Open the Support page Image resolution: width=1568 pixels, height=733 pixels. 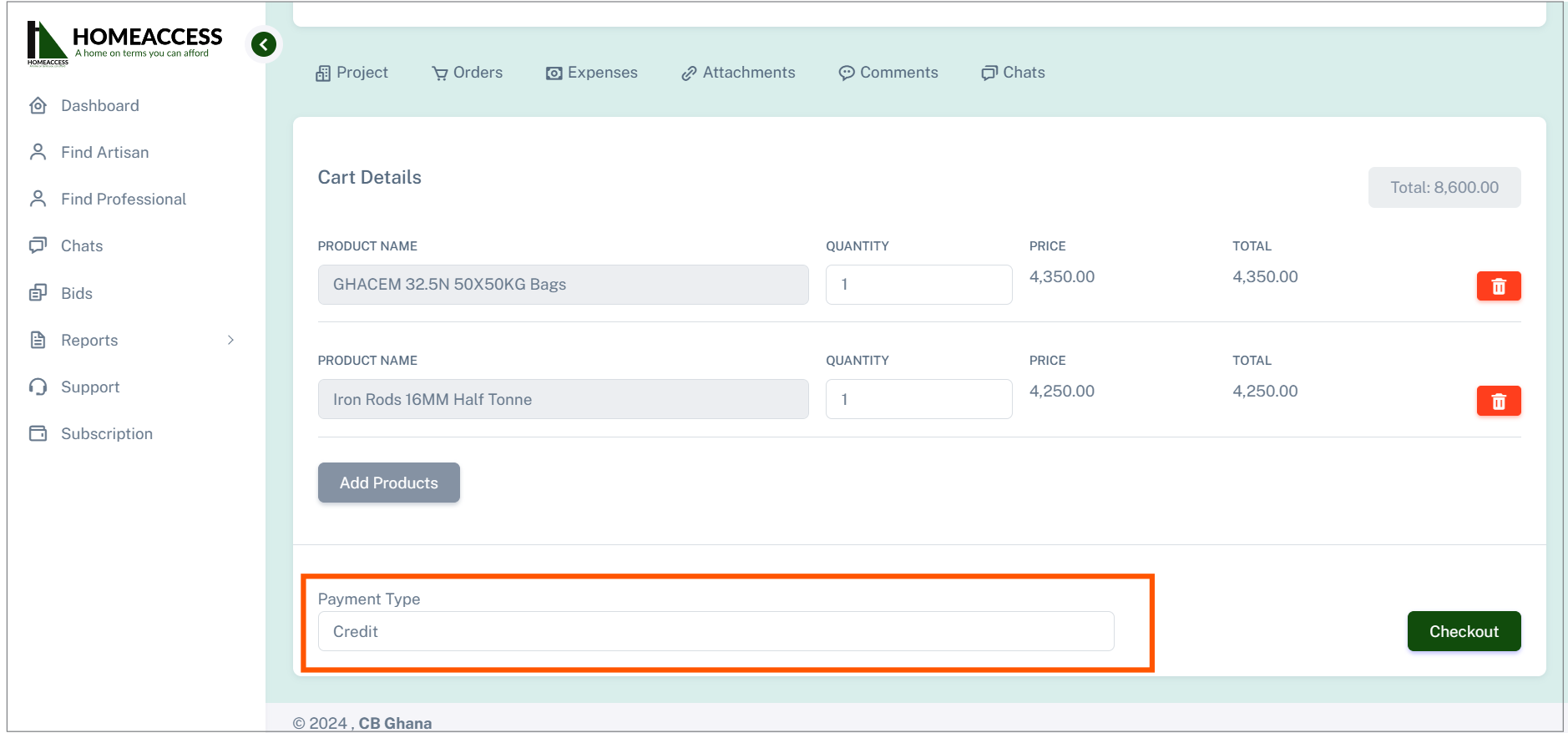pos(90,387)
